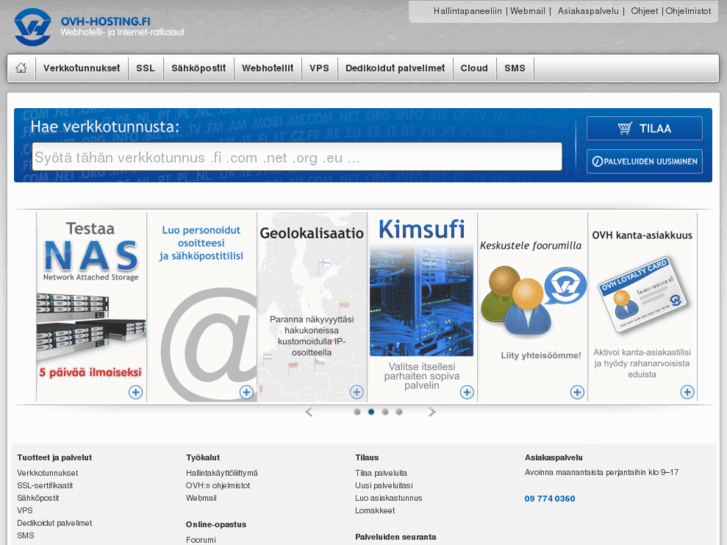Click plus icon on Geolokalisaatio card
Image resolution: width=727 pixels, height=545 pixels.
point(357,392)
